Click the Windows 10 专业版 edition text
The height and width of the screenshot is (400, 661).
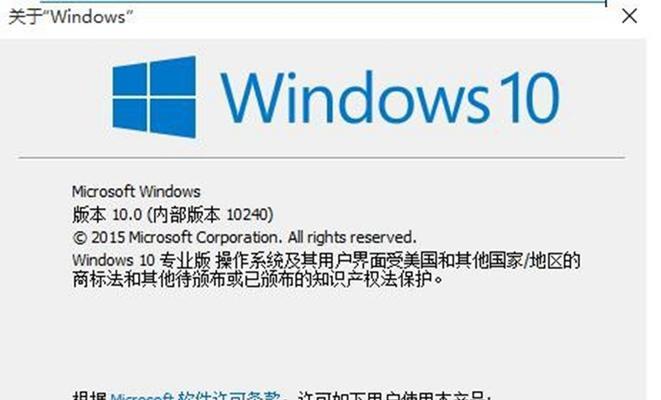pyautogui.click(x=141, y=260)
